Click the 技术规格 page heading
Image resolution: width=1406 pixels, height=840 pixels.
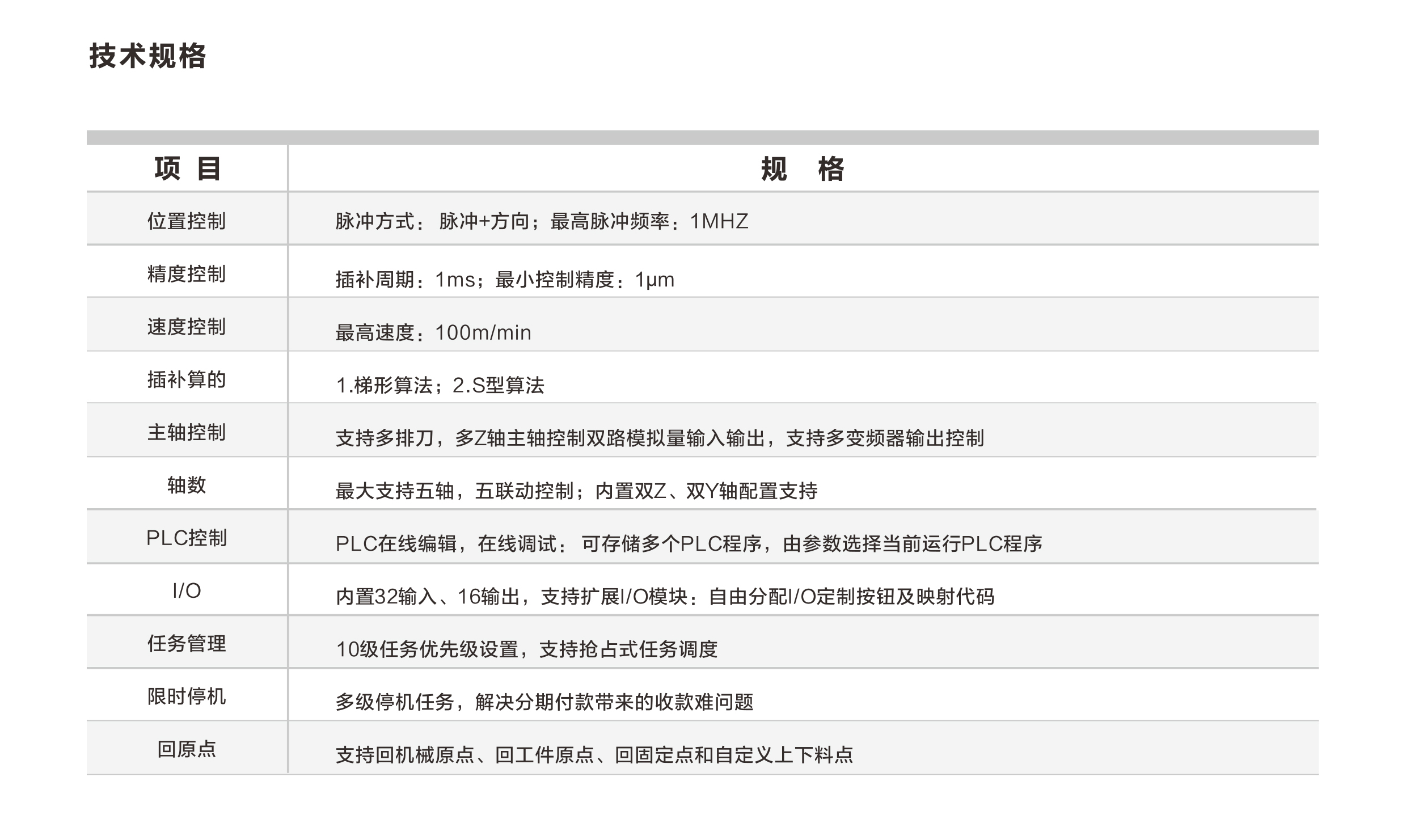click(x=147, y=57)
